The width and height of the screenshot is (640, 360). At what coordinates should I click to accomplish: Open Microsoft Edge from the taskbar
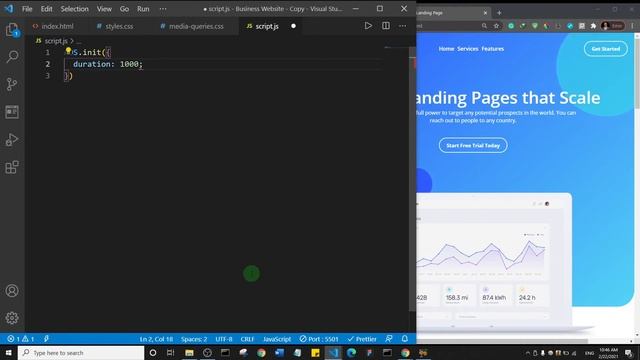pyautogui.click(x=351, y=353)
